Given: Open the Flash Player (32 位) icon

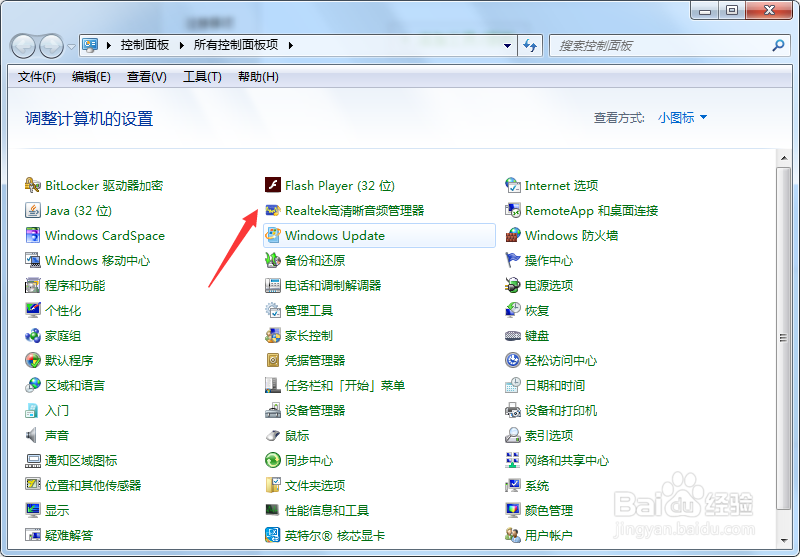Looking at the screenshot, I should click(273, 185).
